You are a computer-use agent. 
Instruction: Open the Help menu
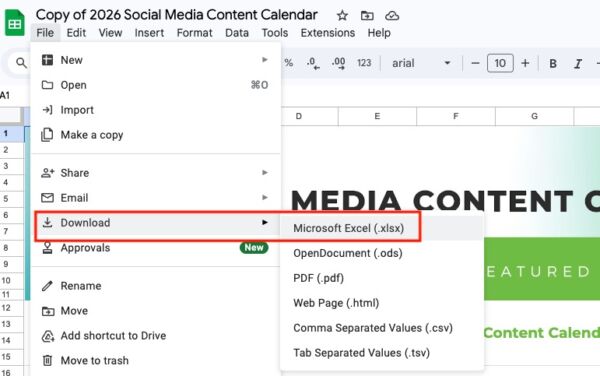tap(379, 33)
